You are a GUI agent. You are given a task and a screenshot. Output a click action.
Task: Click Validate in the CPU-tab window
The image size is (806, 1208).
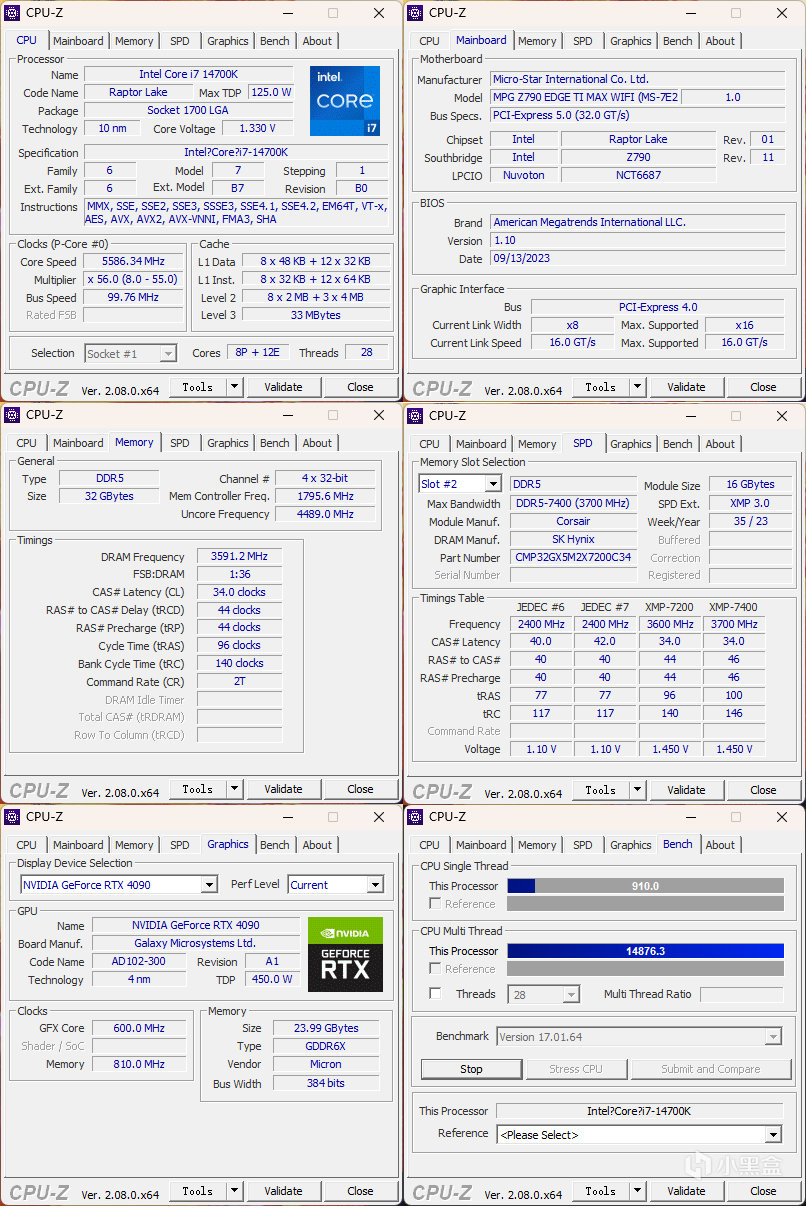tap(283, 387)
